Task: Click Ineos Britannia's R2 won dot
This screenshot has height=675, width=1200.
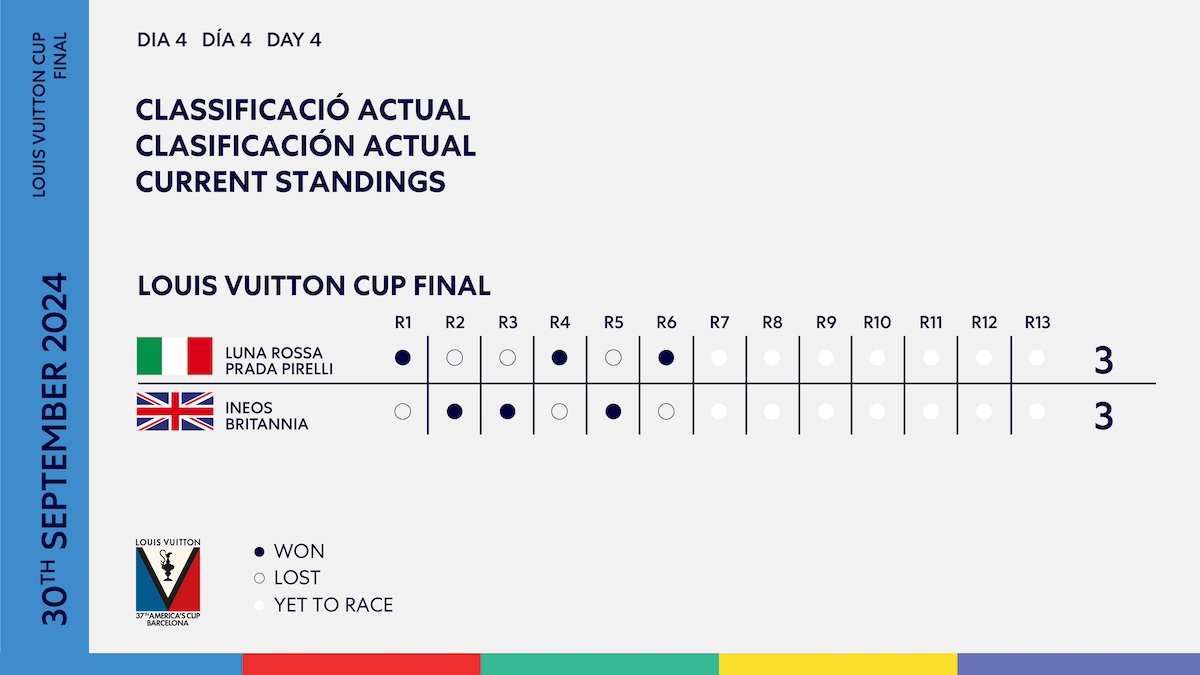Action: [x=455, y=411]
